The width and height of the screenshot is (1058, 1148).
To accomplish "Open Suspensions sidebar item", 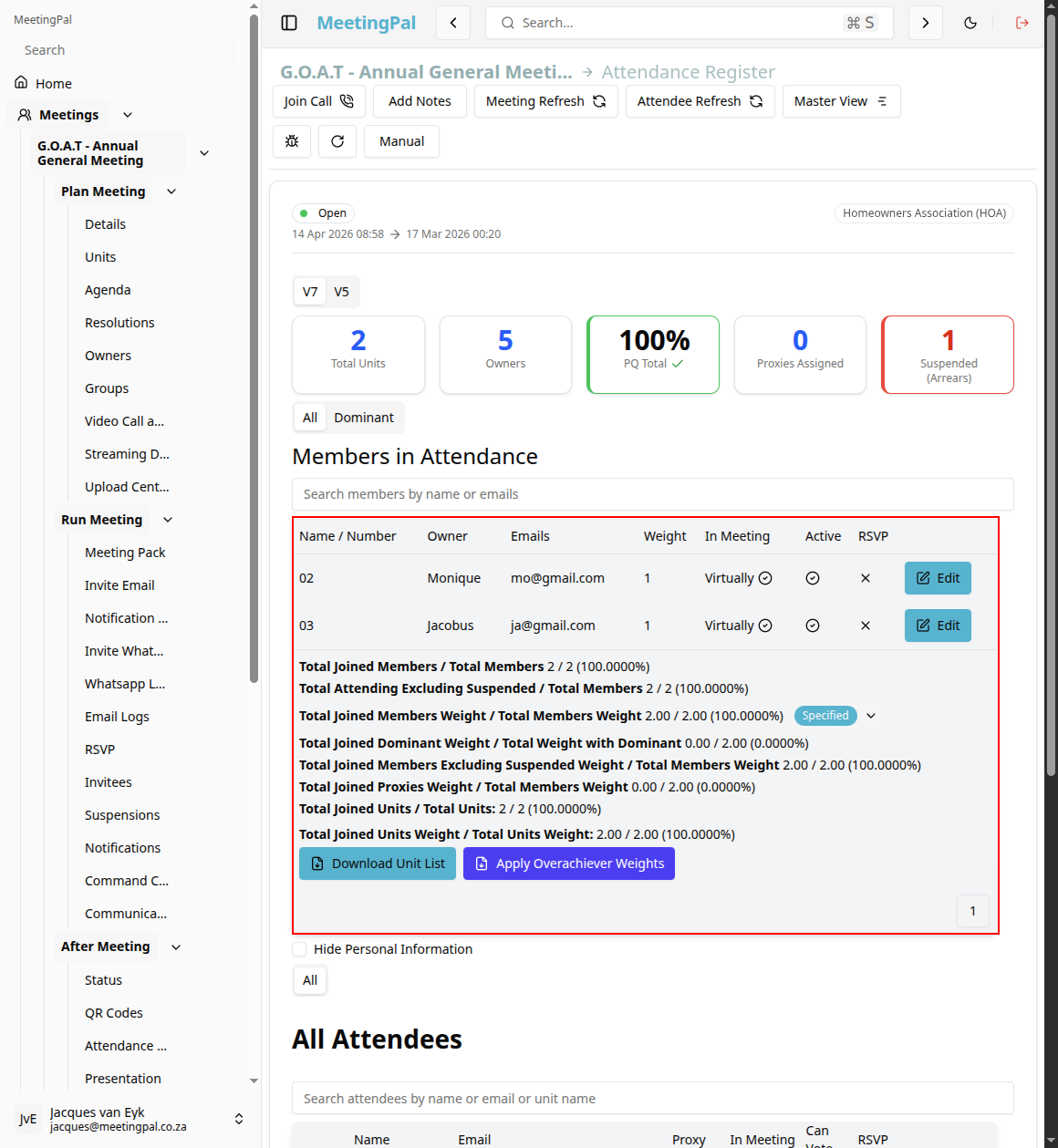I will pyautogui.click(x=122, y=815).
